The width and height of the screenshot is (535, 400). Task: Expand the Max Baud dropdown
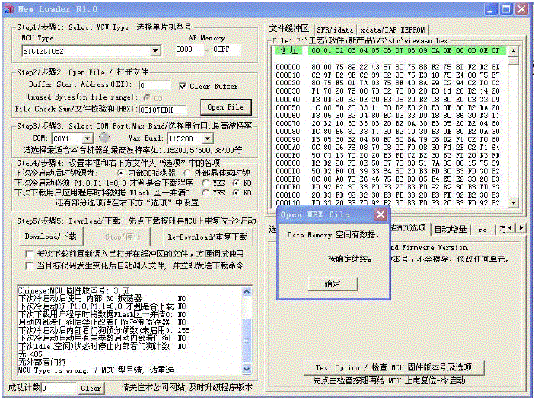coord(207,139)
